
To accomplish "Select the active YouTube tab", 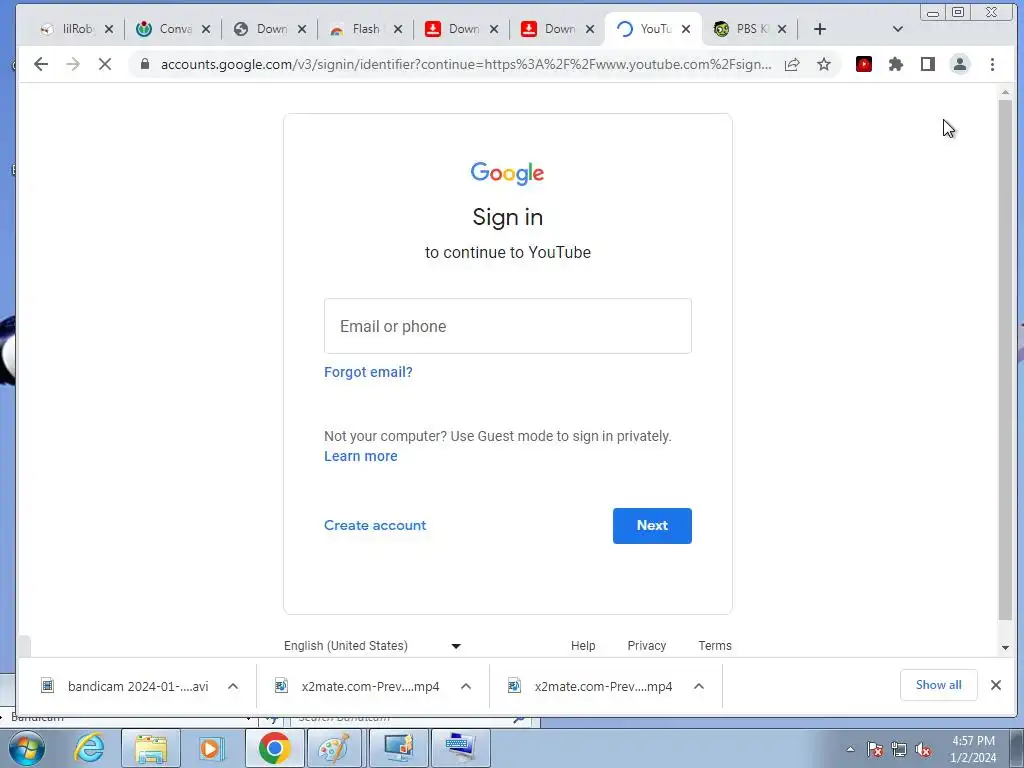I will coord(653,29).
